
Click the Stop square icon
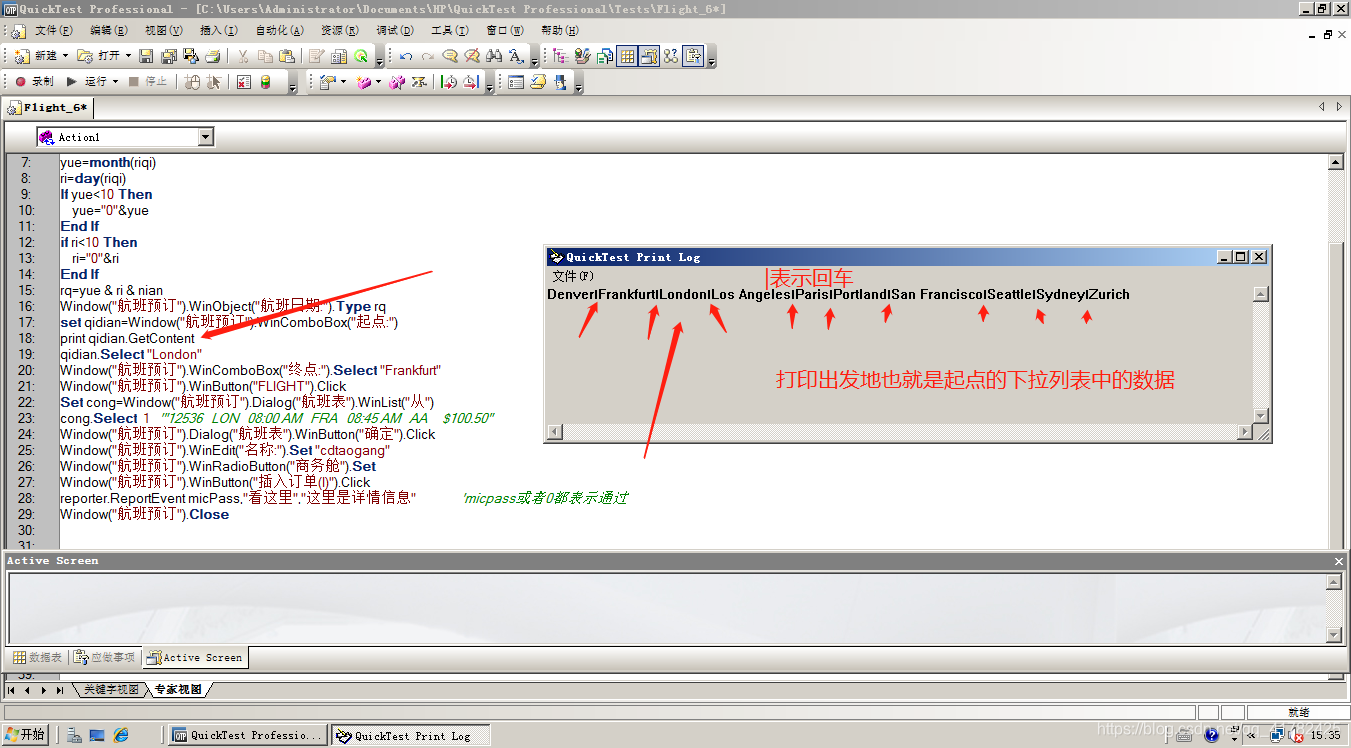point(135,82)
